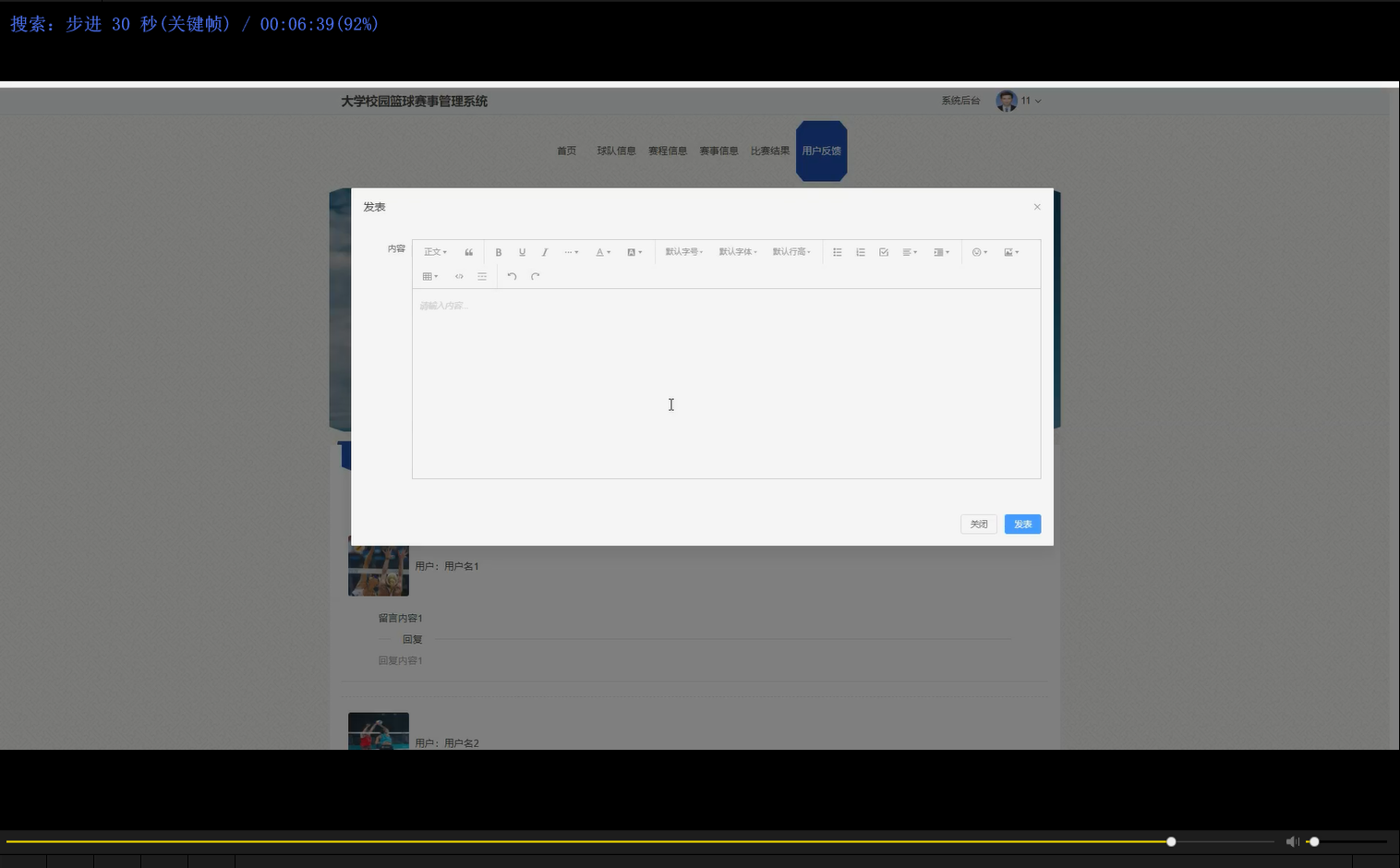Open the 系统后台 link
Screen dimensions: 1400x868
(960, 101)
